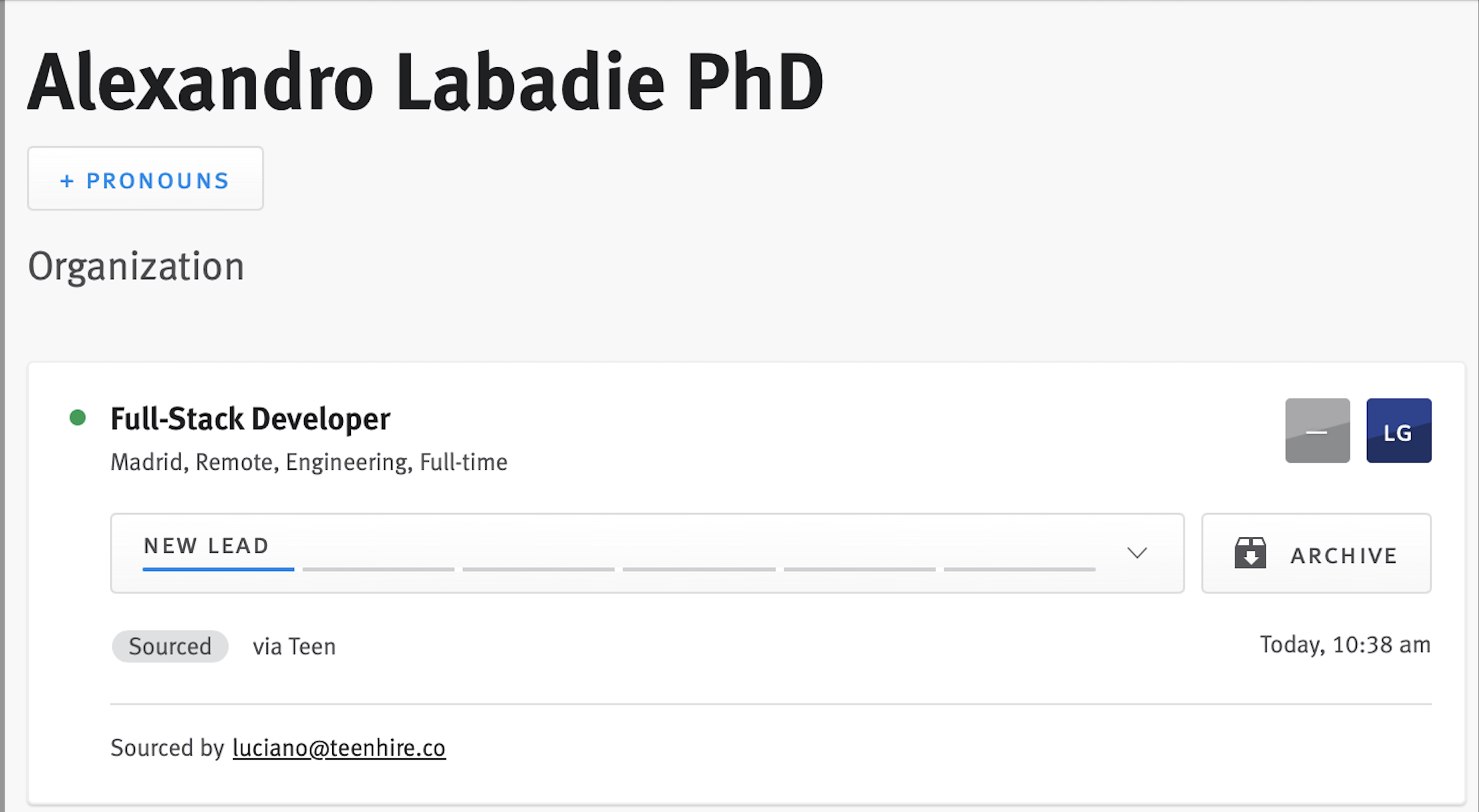Open the luciano@teenhire.co email link
Viewport: 1479px width, 812px height.
tap(339, 748)
